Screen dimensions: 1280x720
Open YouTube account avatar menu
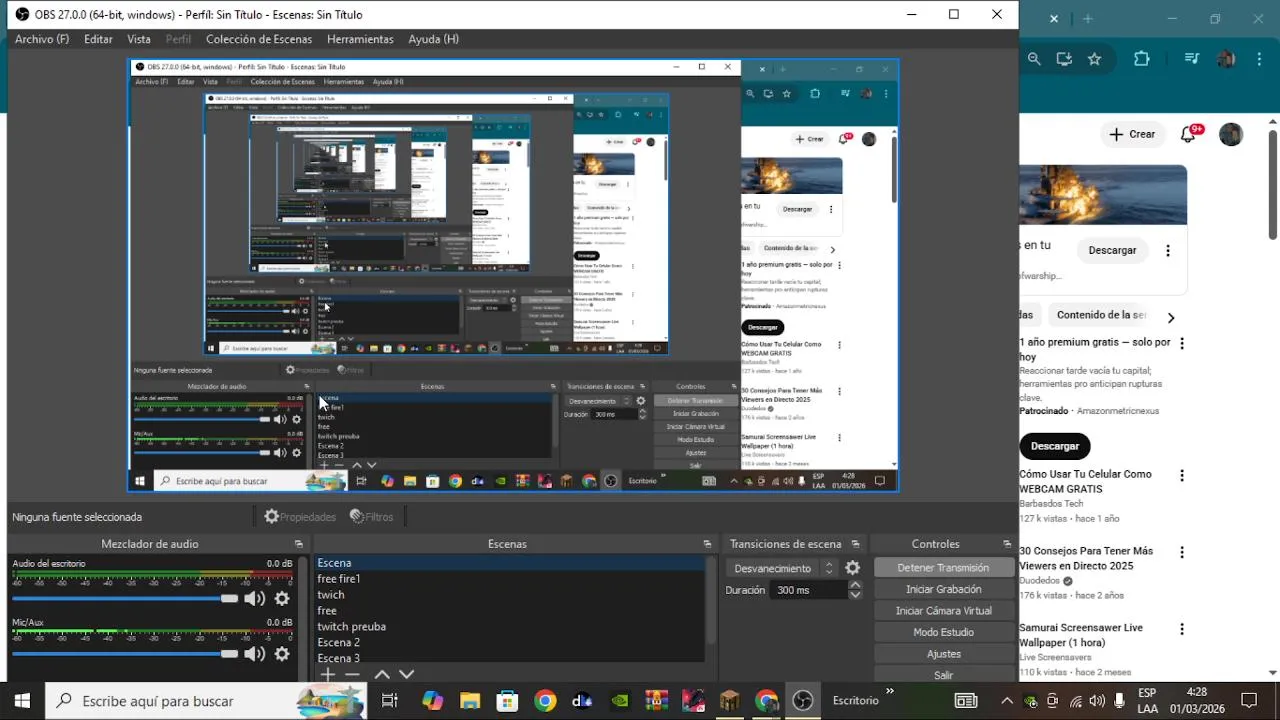pyautogui.click(x=1231, y=134)
